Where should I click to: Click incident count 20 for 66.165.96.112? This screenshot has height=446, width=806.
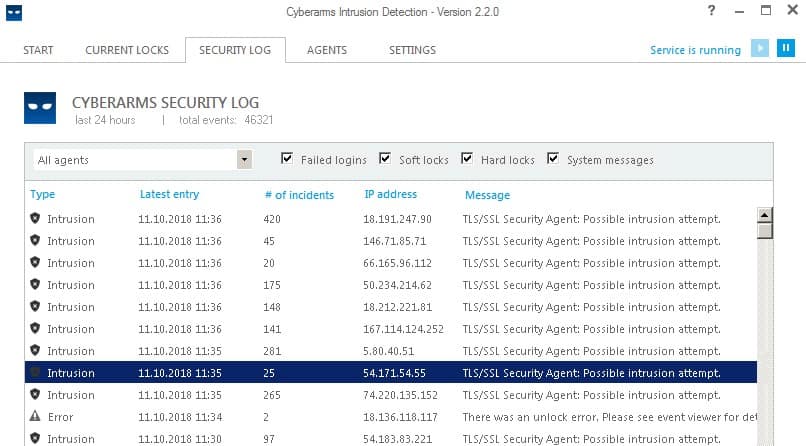[x=269, y=263]
